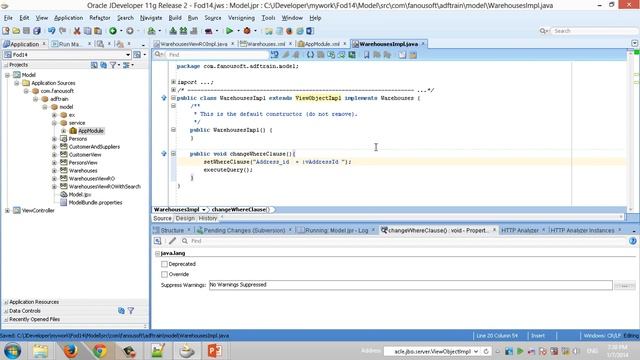Open the HTTP Analyzer tab
This screenshot has height=360, width=640.
[520, 231]
